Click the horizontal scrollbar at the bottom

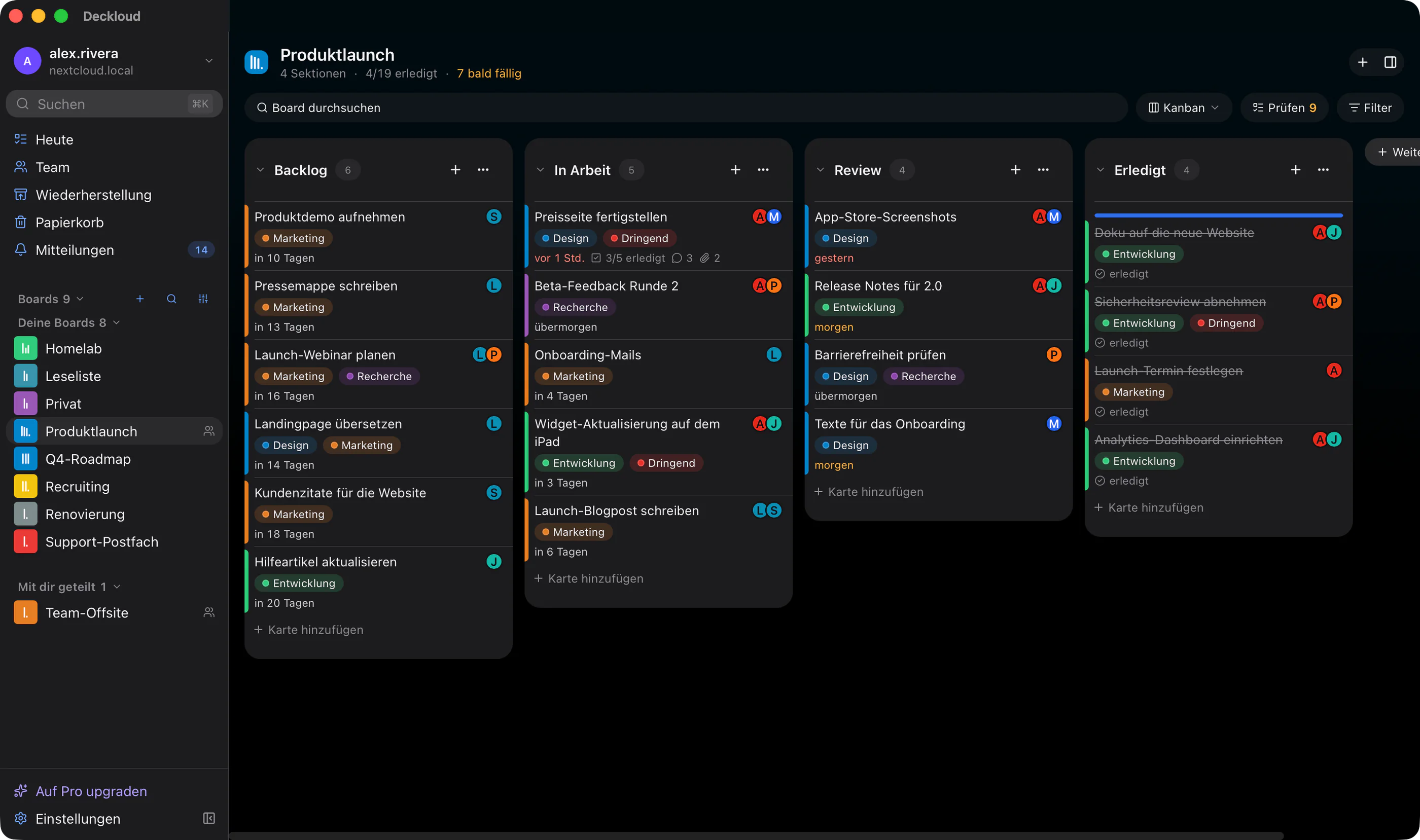(756, 835)
